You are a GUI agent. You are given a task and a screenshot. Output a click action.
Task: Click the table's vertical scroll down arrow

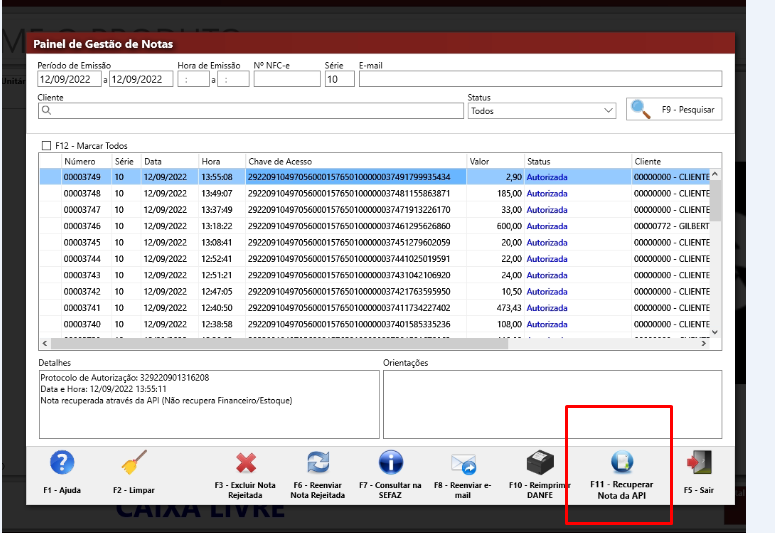coord(715,332)
